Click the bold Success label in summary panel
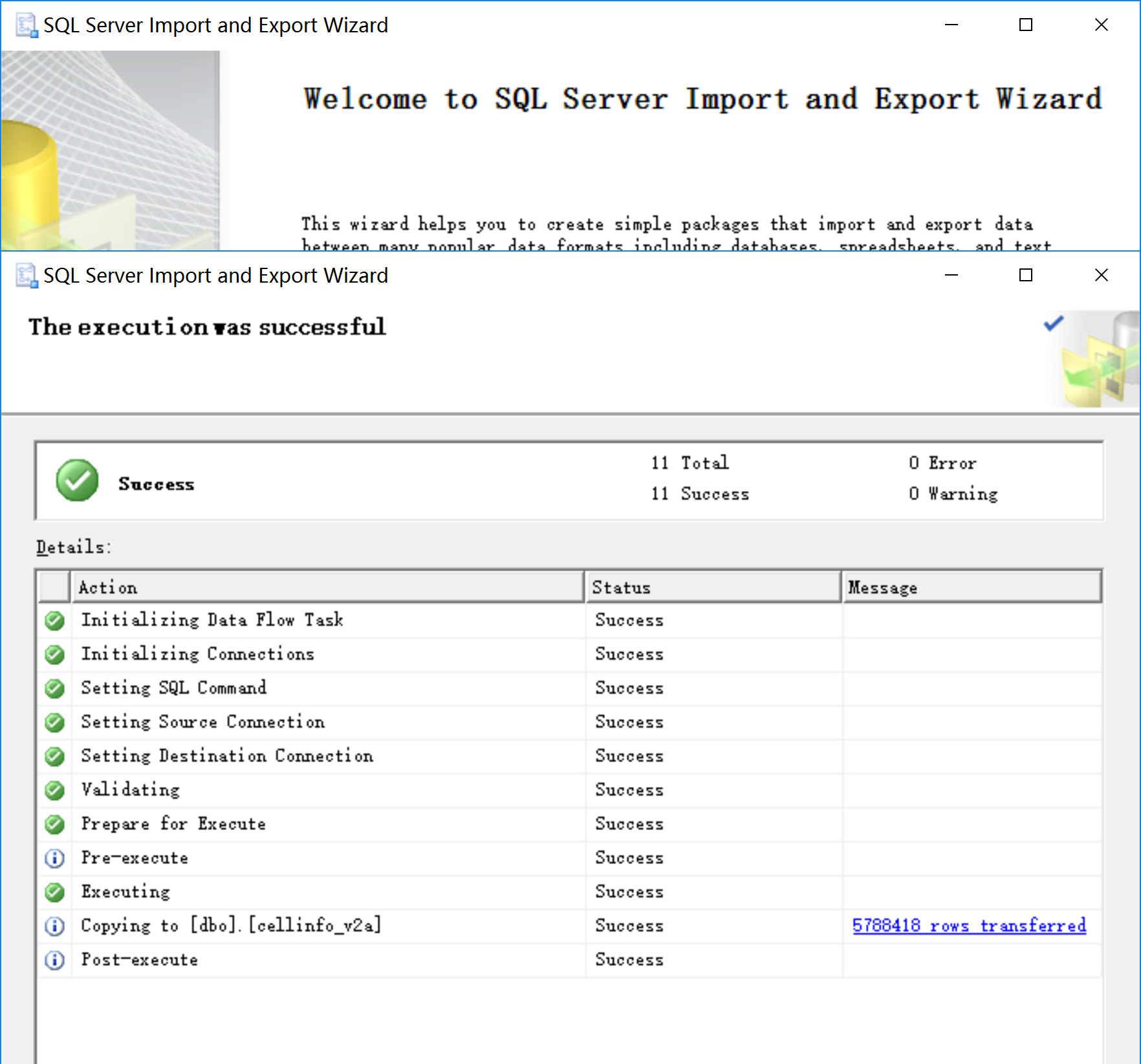1141x1064 pixels. (x=157, y=484)
